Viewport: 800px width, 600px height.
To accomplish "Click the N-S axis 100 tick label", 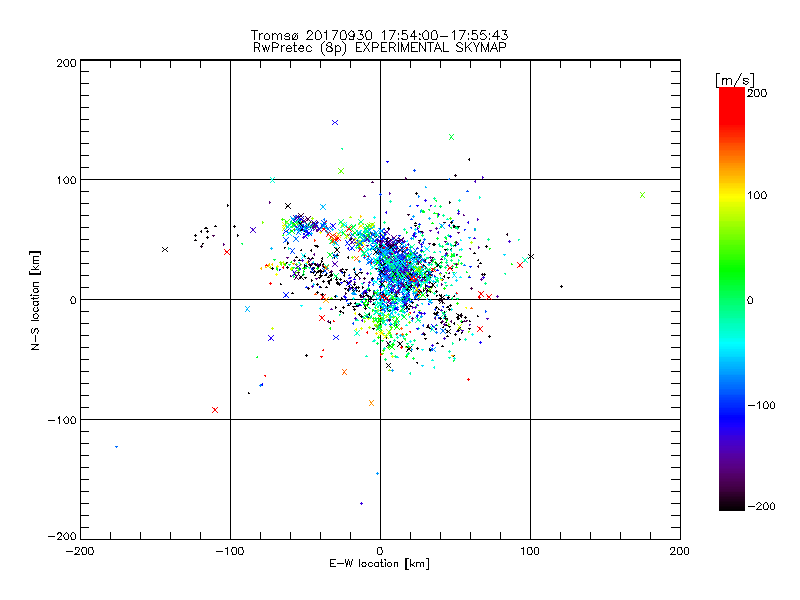I will pyautogui.click(x=67, y=180).
